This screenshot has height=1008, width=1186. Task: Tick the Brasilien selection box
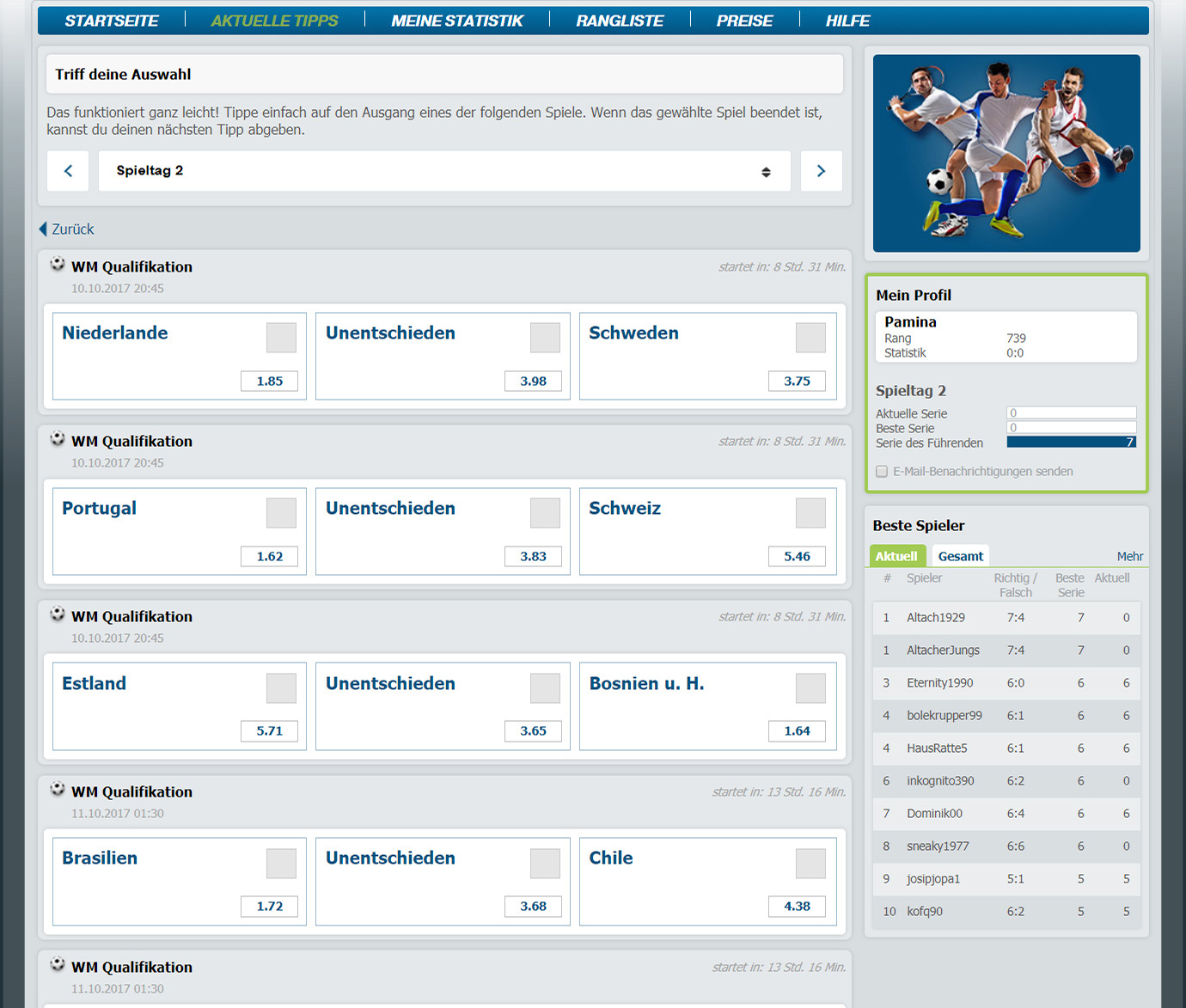pyautogui.click(x=281, y=864)
